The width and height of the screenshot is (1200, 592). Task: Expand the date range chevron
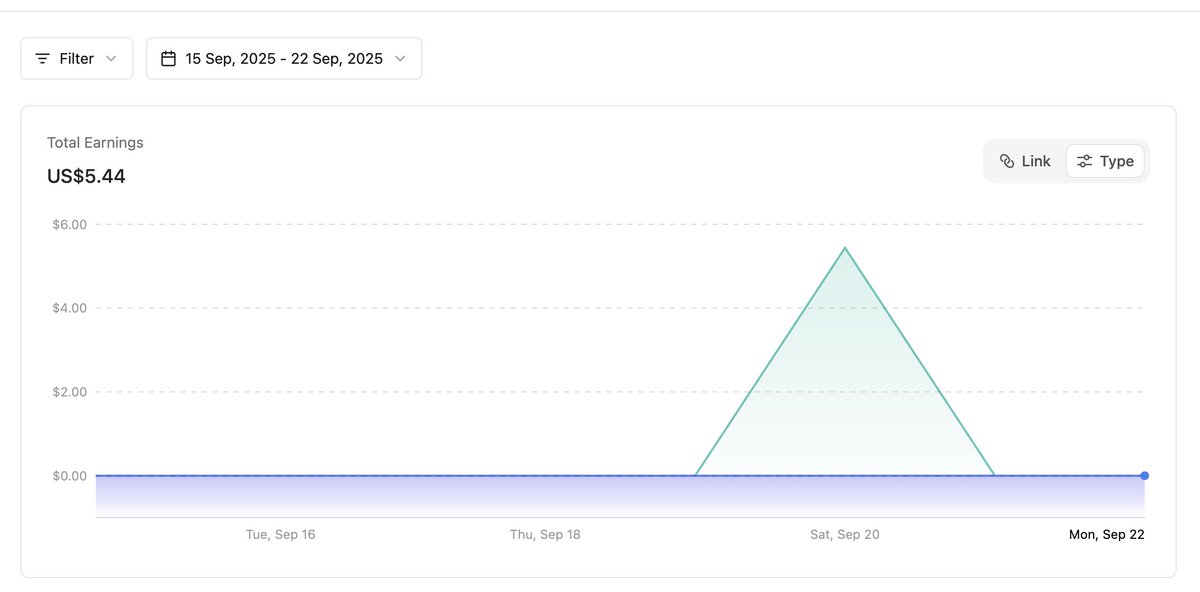pos(400,59)
